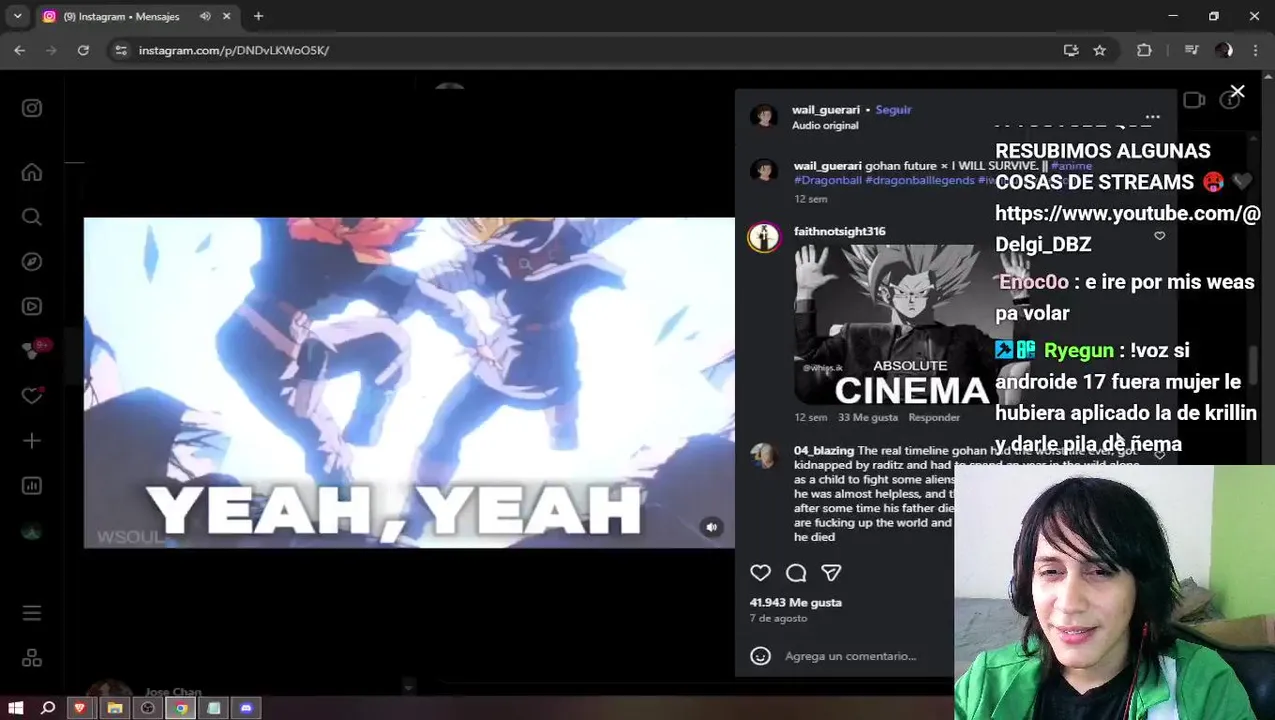The height and width of the screenshot is (720, 1275).
Task: Toggle the video sound mute button
Action: coord(711,527)
